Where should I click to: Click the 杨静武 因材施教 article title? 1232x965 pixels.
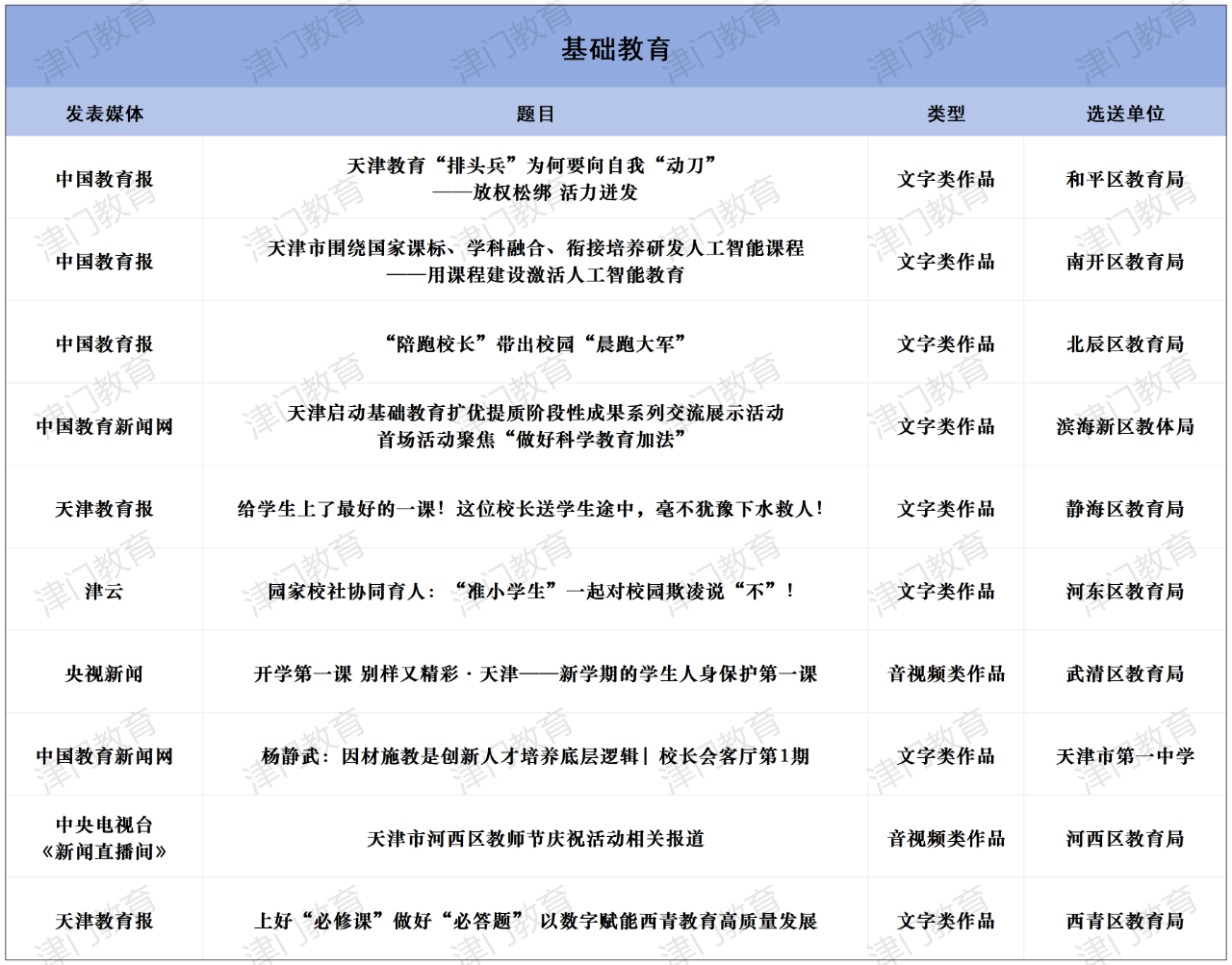[x=535, y=756]
